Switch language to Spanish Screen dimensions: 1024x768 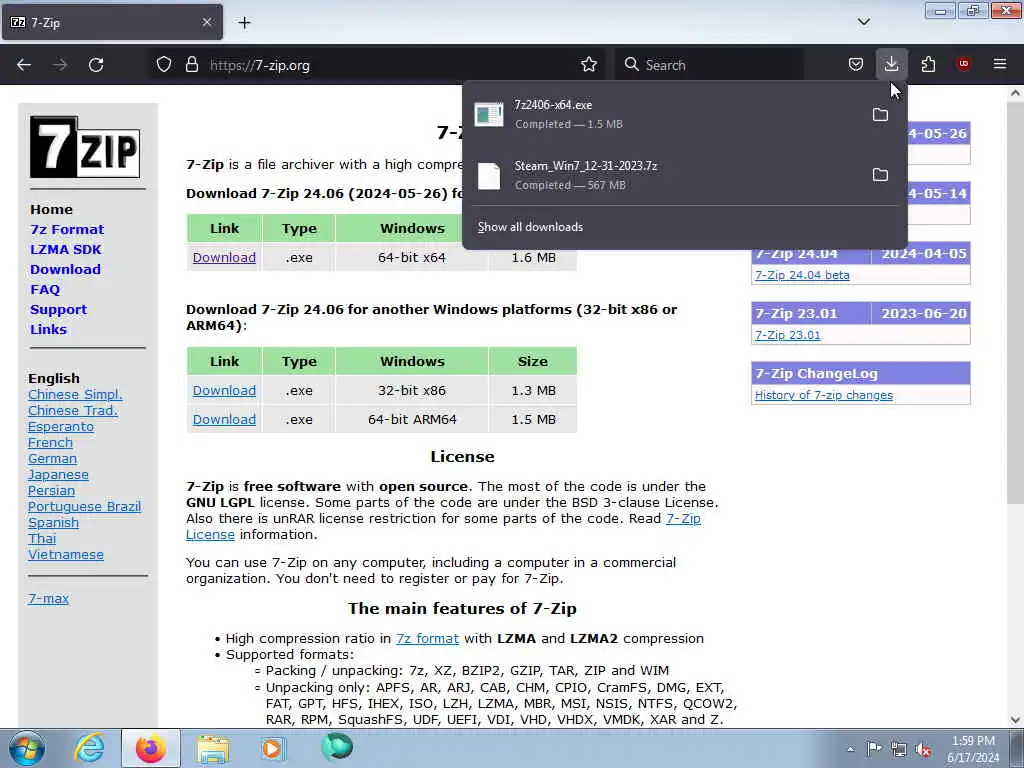coord(54,522)
